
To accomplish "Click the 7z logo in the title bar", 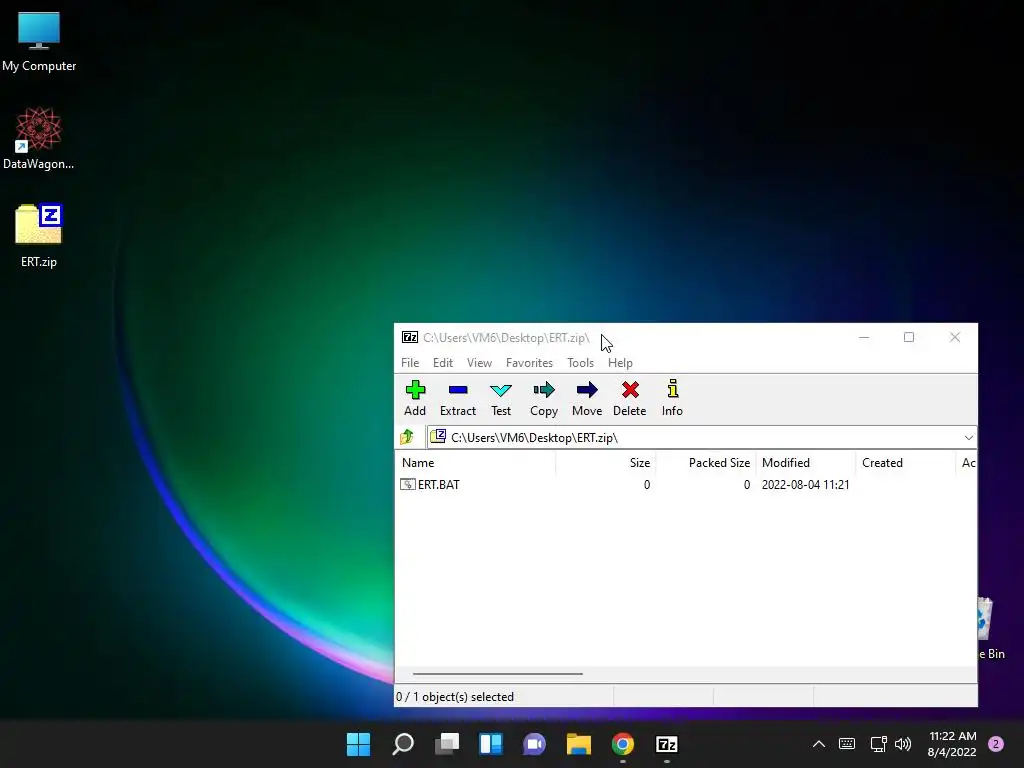I will [409, 338].
